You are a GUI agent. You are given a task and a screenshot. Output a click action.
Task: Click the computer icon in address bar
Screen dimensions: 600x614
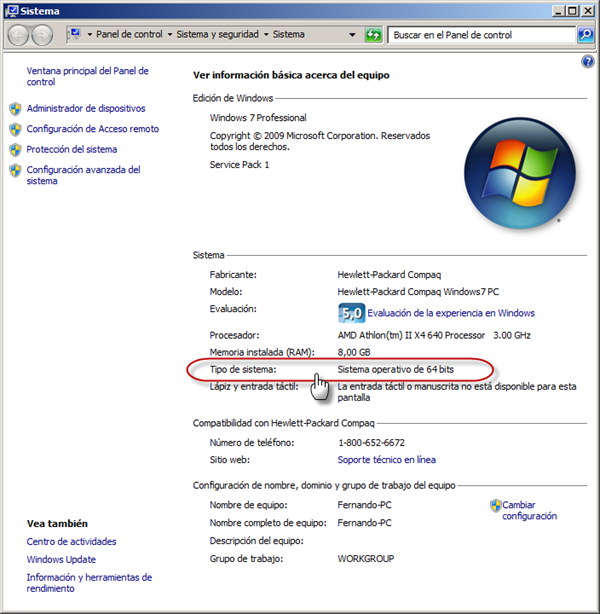74,34
